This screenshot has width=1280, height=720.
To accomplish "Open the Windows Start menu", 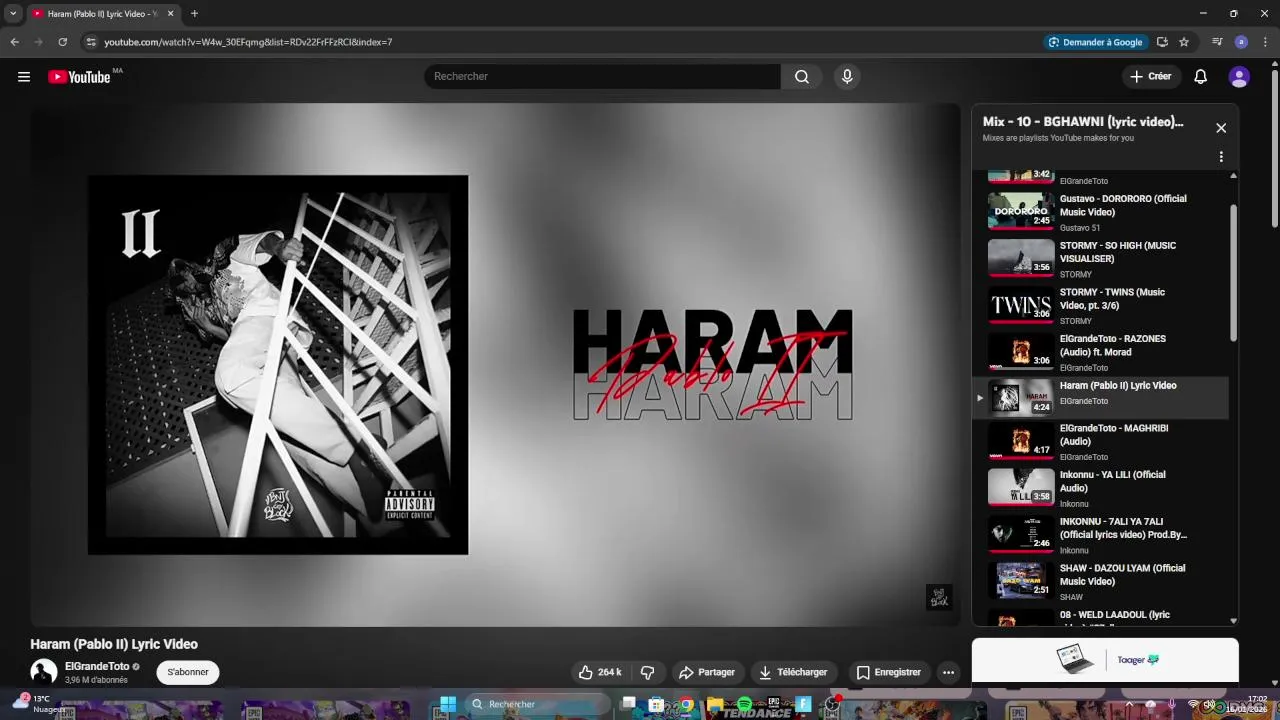I will 448,704.
